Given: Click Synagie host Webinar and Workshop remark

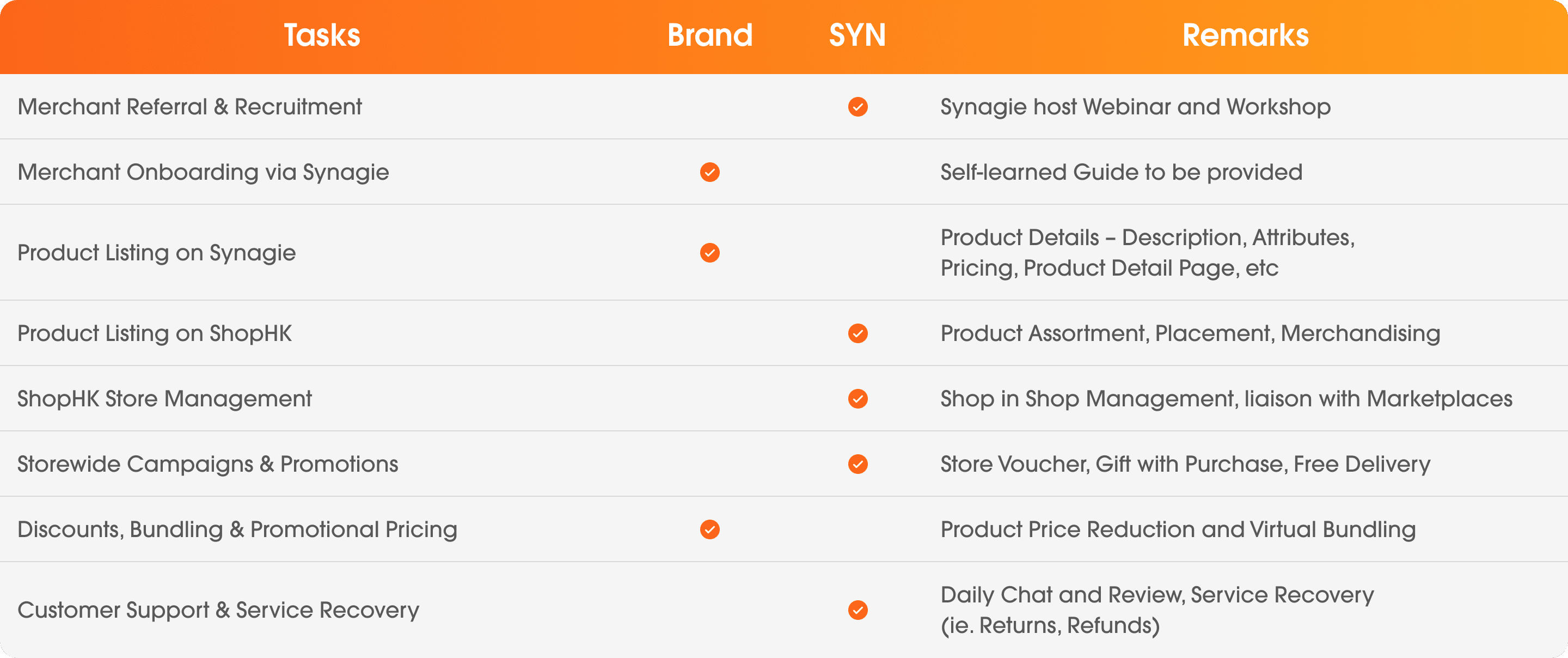Looking at the screenshot, I should click(x=1135, y=107).
